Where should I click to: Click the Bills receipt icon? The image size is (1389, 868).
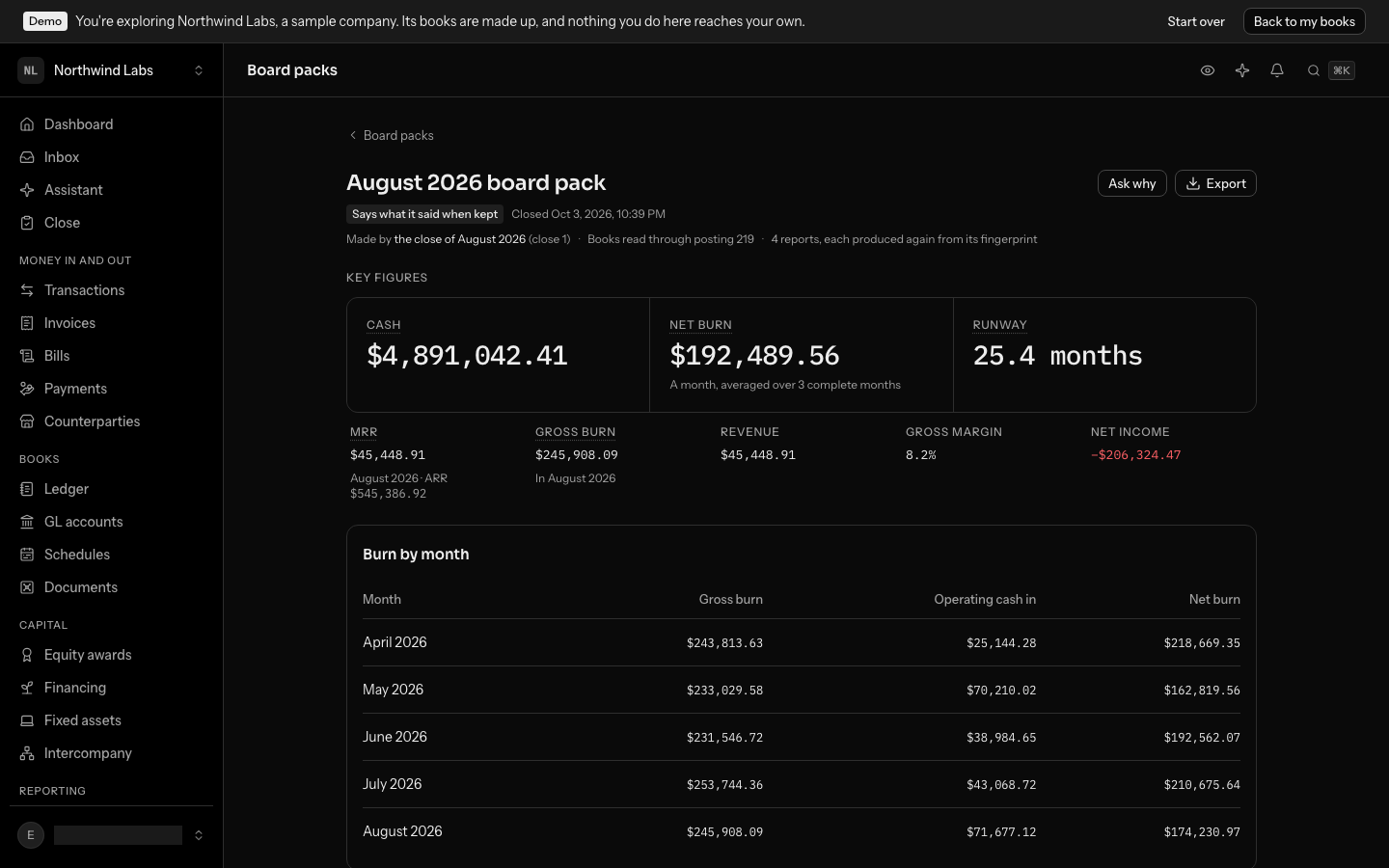tap(27, 356)
